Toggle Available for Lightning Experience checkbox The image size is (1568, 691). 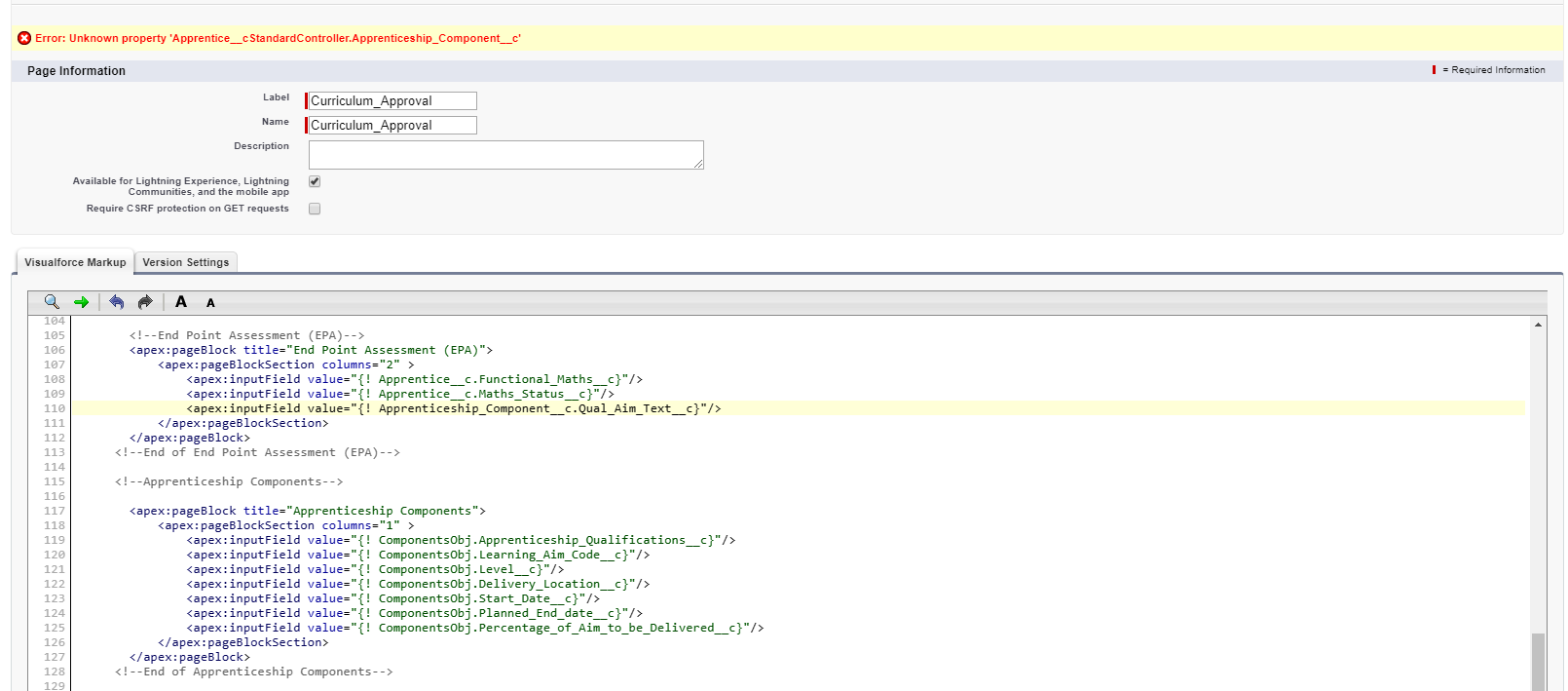point(315,181)
